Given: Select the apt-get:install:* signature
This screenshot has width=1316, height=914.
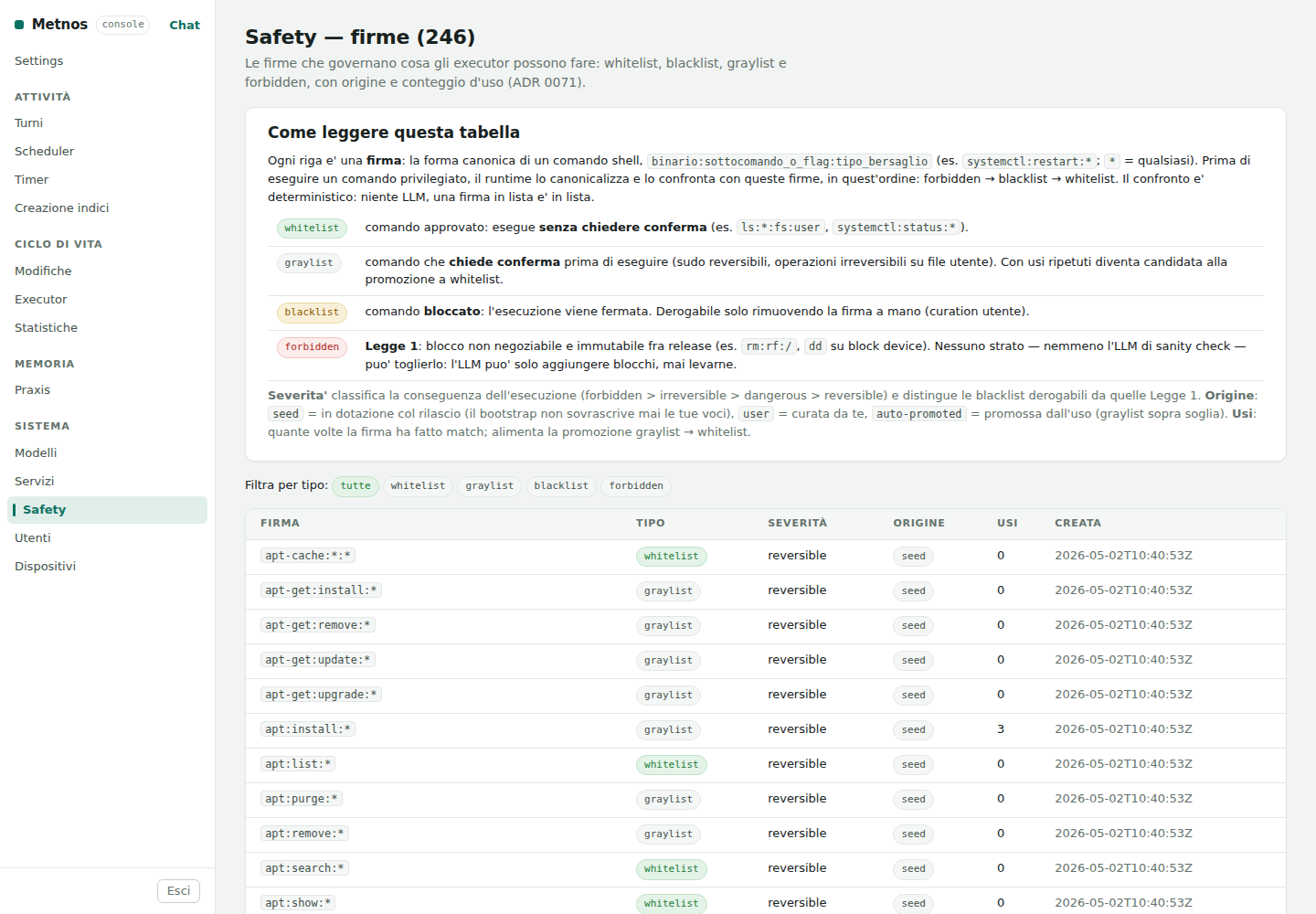Looking at the screenshot, I should 321,590.
